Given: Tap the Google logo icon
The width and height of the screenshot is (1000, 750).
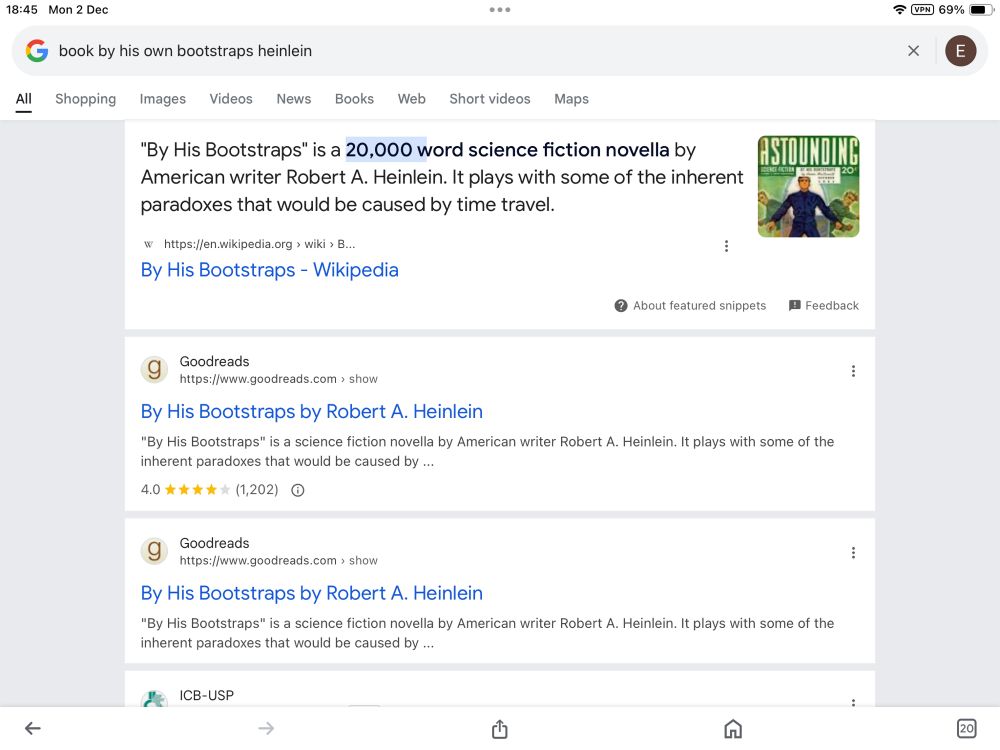Looking at the screenshot, I should 37,50.
